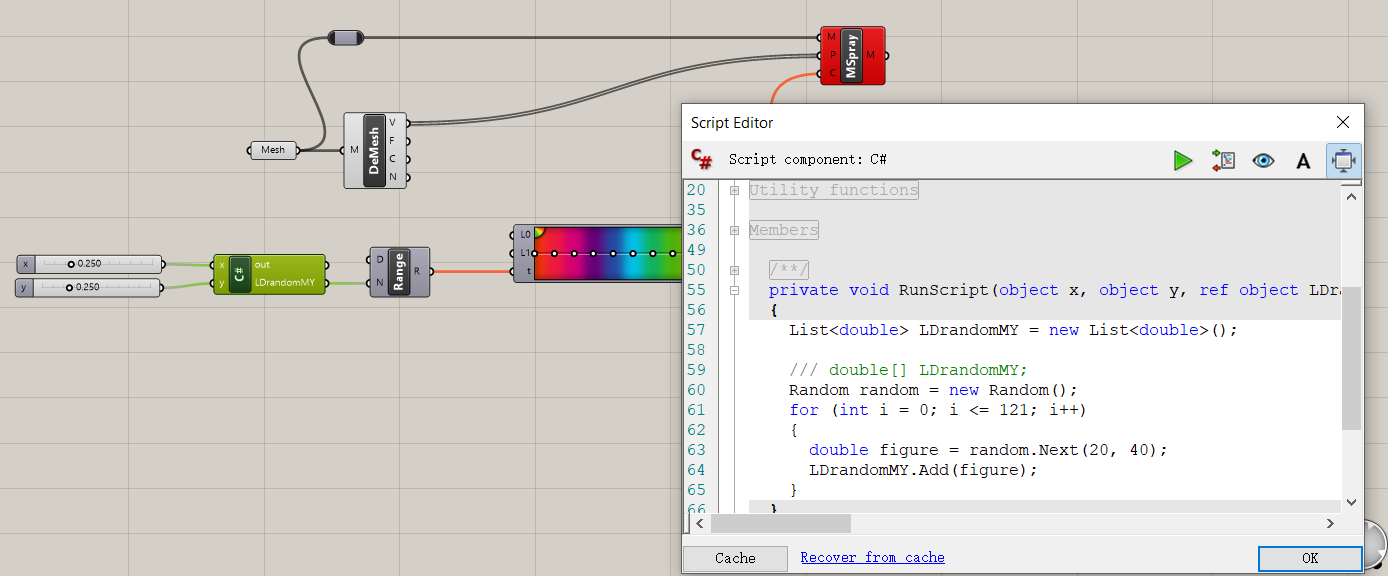The image size is (1388, 576).
Task: Select the DeMesh component
Action: pos(375,151)
